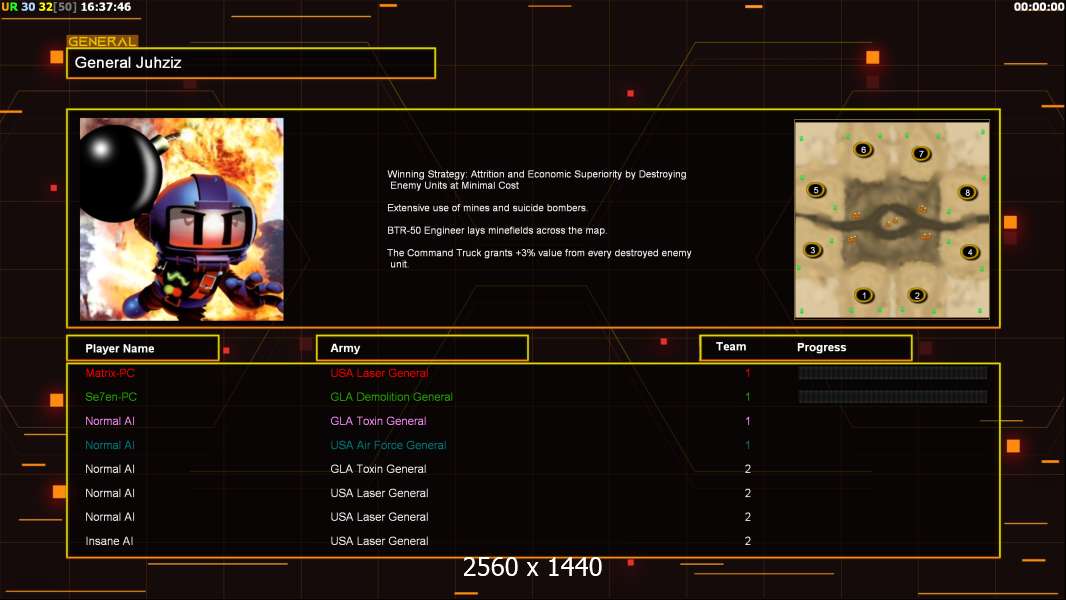The width and height of the screenshot is (1066, 600).
Task: Click the GENERAL tab label
Action: pyautogui.click(x=102, y=41)
